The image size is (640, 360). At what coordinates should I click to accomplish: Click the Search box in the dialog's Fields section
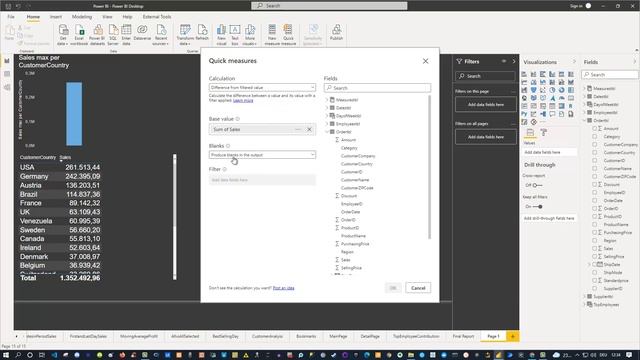[x=377, y=88]
